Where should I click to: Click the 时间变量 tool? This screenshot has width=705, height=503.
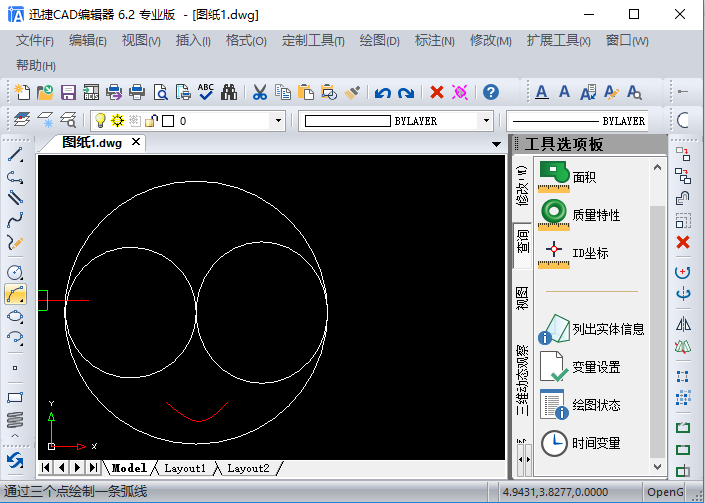point(579,443)
